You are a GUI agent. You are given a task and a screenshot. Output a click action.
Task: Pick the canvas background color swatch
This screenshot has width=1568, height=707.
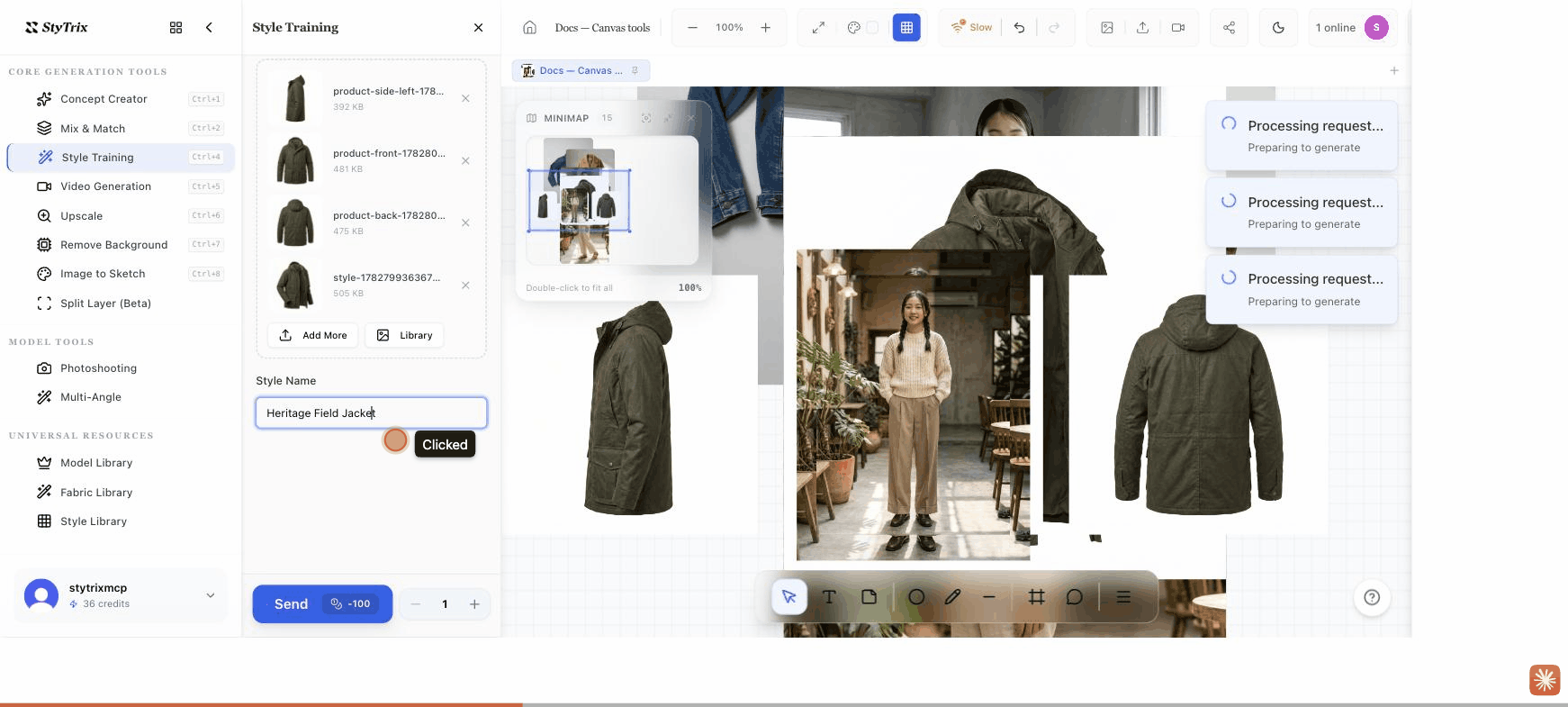pos(872,28)
